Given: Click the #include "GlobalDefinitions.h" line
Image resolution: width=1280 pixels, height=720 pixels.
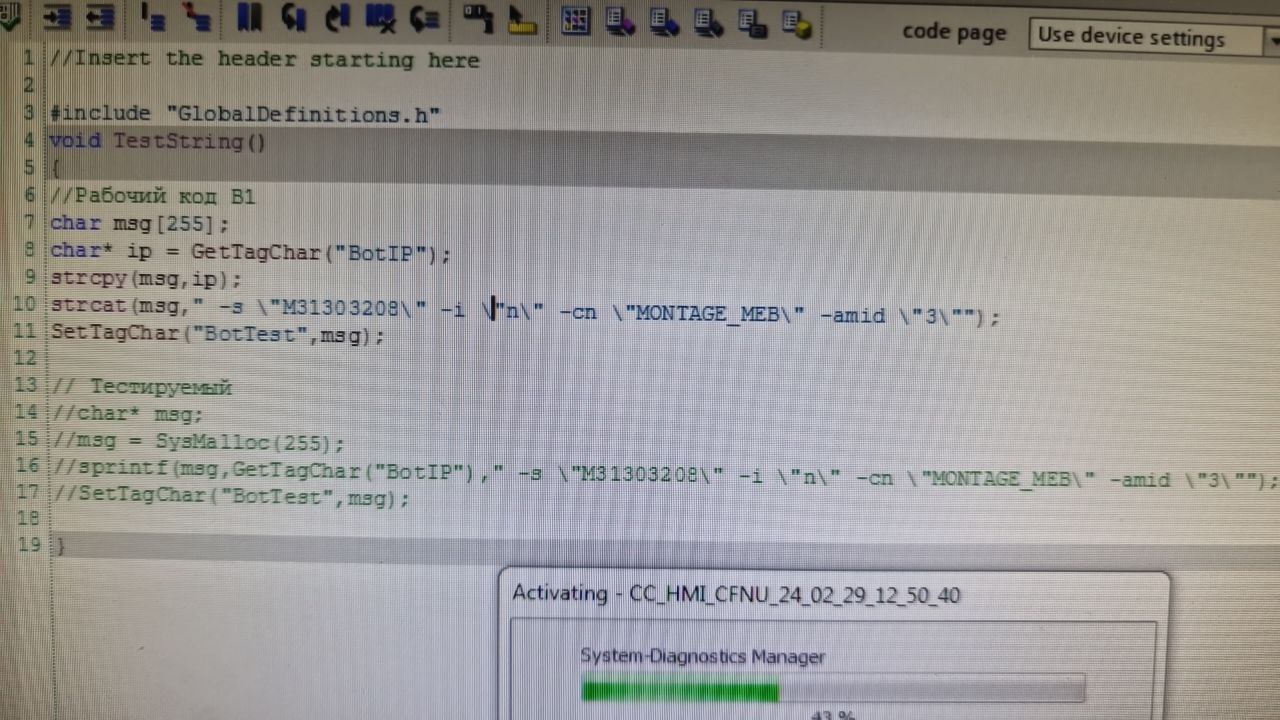Looking at the screenshot, I should pos(245,114).
